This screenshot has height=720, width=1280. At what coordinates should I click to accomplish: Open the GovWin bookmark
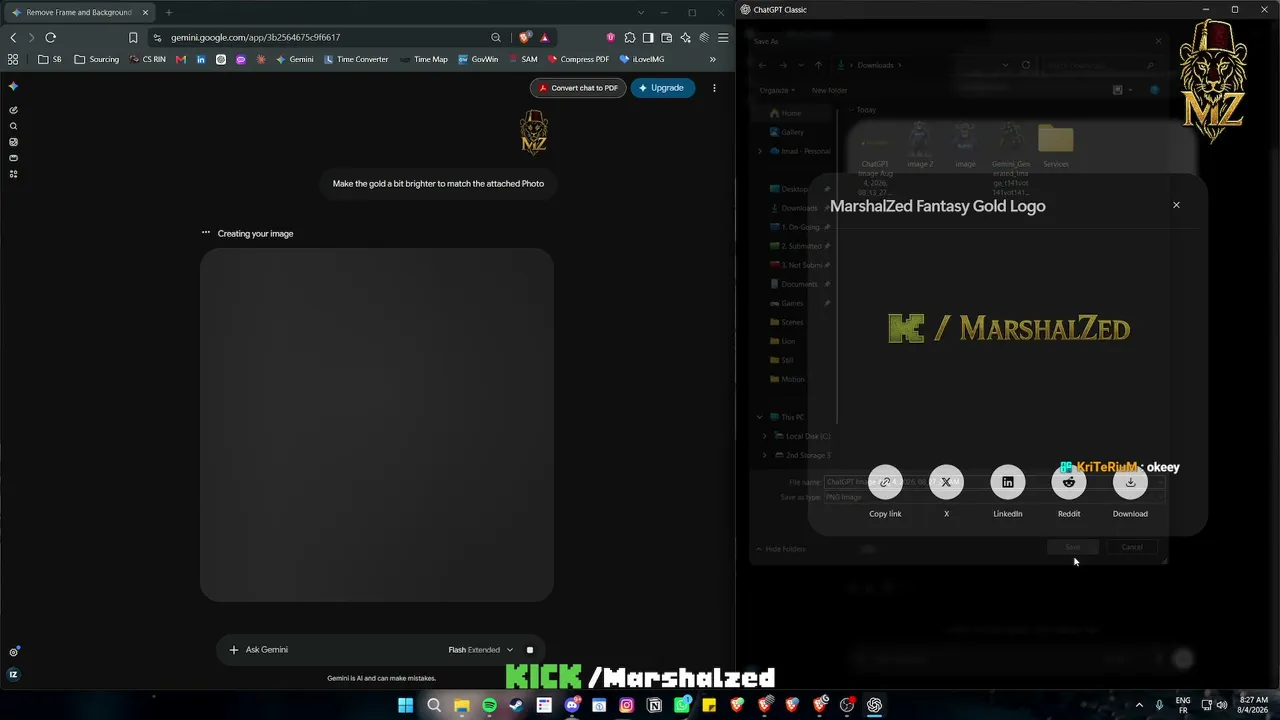pyautogui.click(x=478, y=59)
